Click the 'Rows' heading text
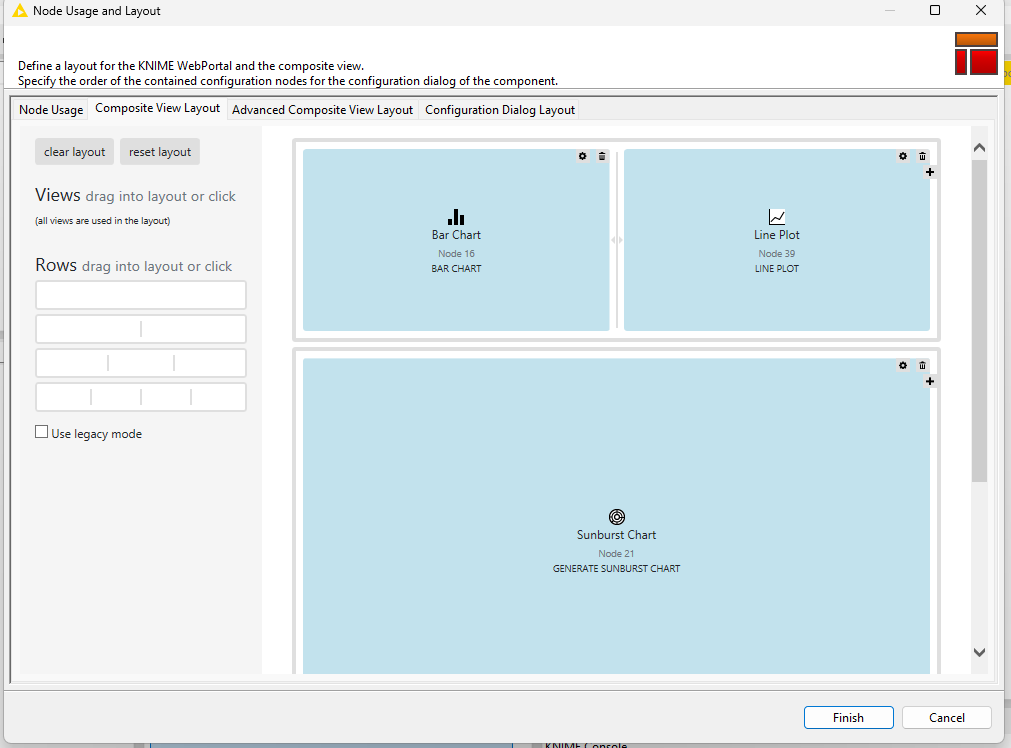Viewport: 1011px width, 748px height. pos(56,265)
